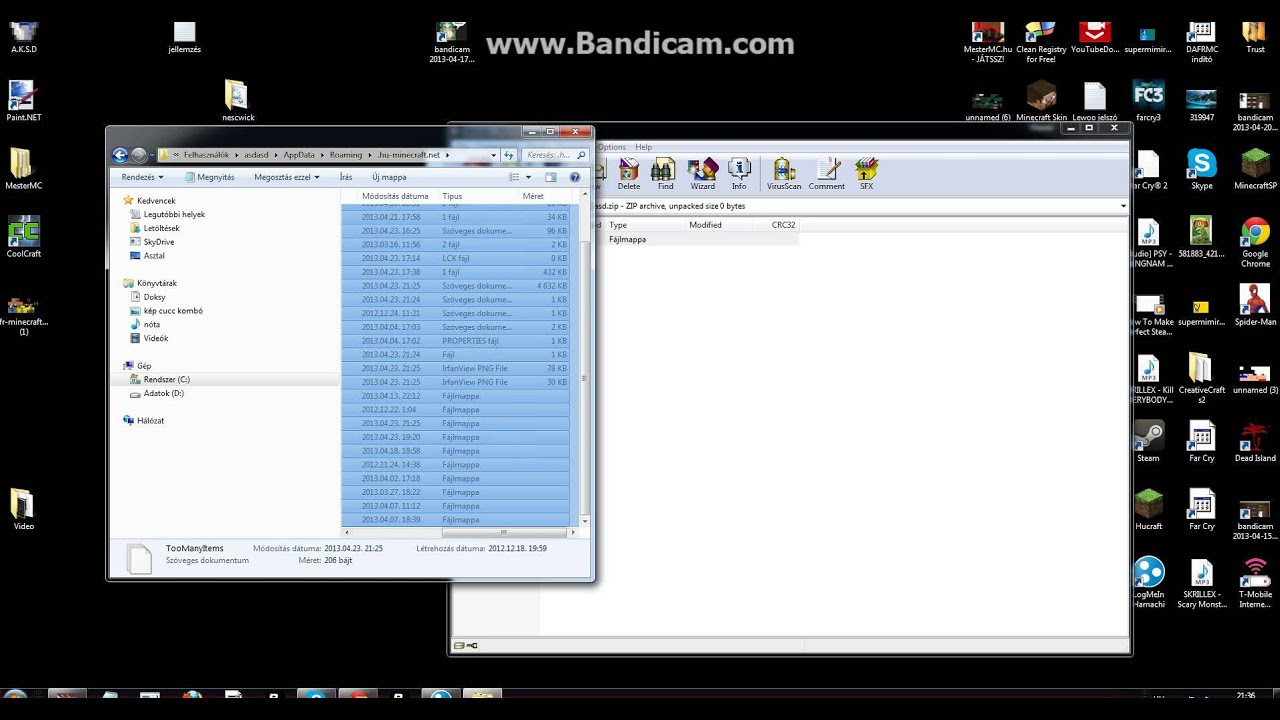Select Rendszer (C:) drive in navigation pane
Viewport: 1280px width, 720px height.
(x=166, y=379)
